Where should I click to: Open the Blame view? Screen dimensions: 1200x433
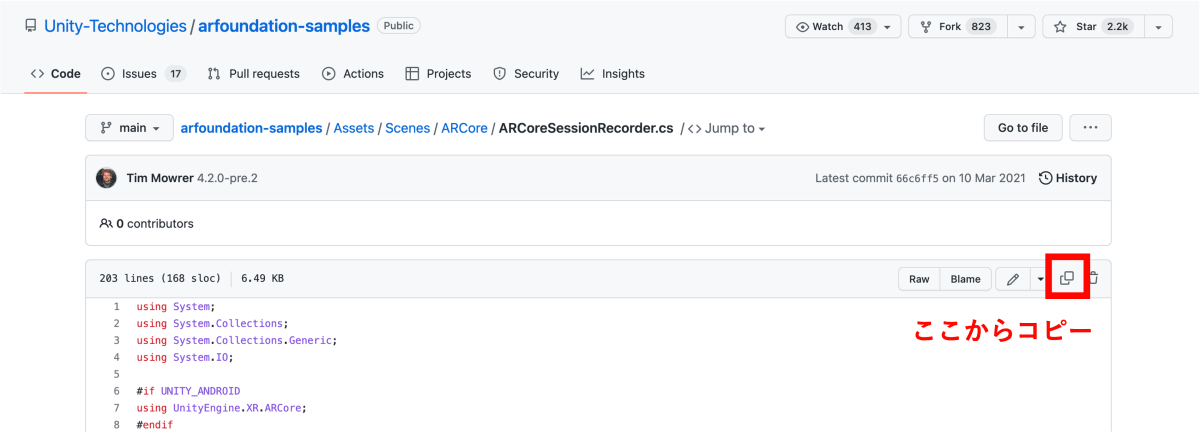coord(965,279)
